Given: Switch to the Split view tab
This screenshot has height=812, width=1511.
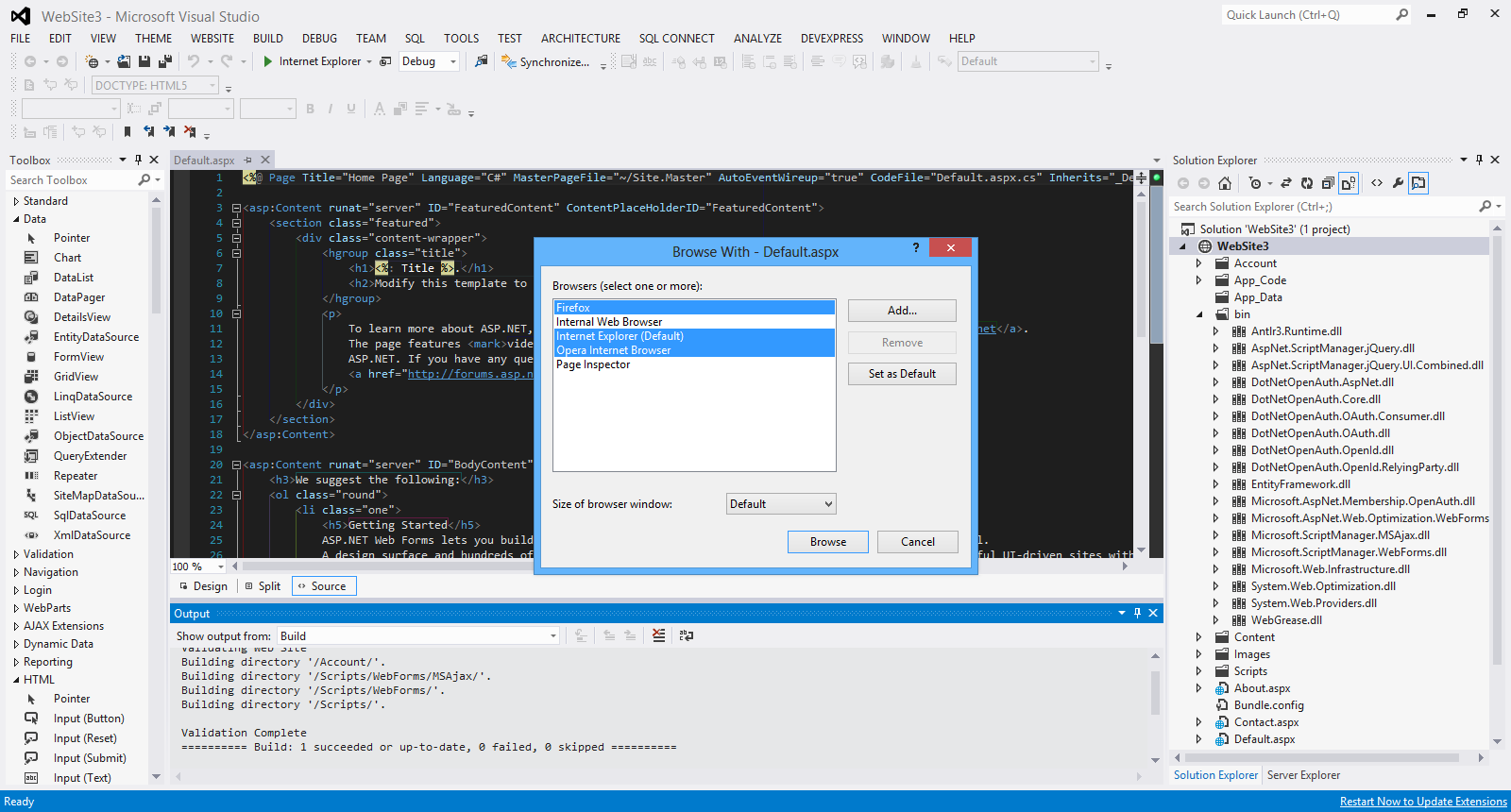Looking at the screenshot, I should coord(263,586).
